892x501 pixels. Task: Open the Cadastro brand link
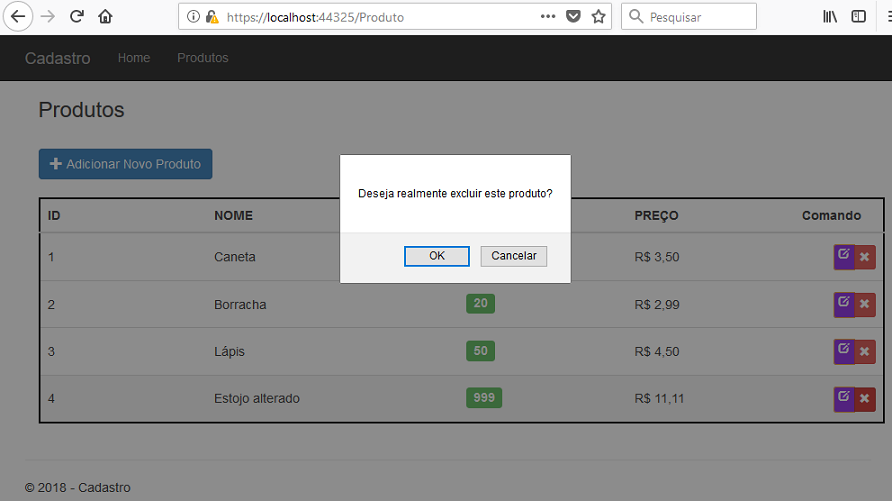tap(57, 58)
